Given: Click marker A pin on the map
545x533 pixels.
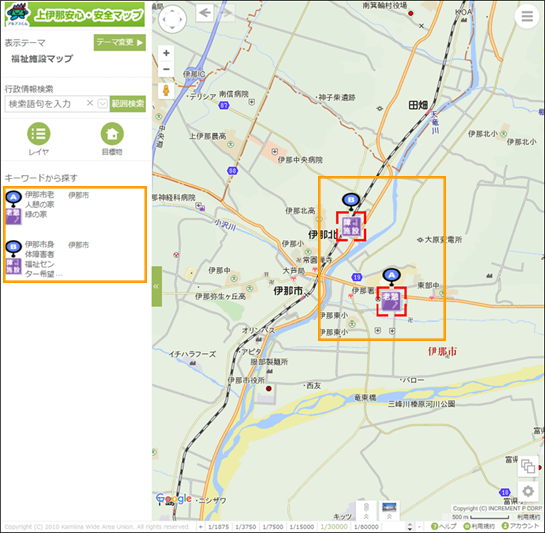Looking at the screenshot, I should (x=392, y=276).
